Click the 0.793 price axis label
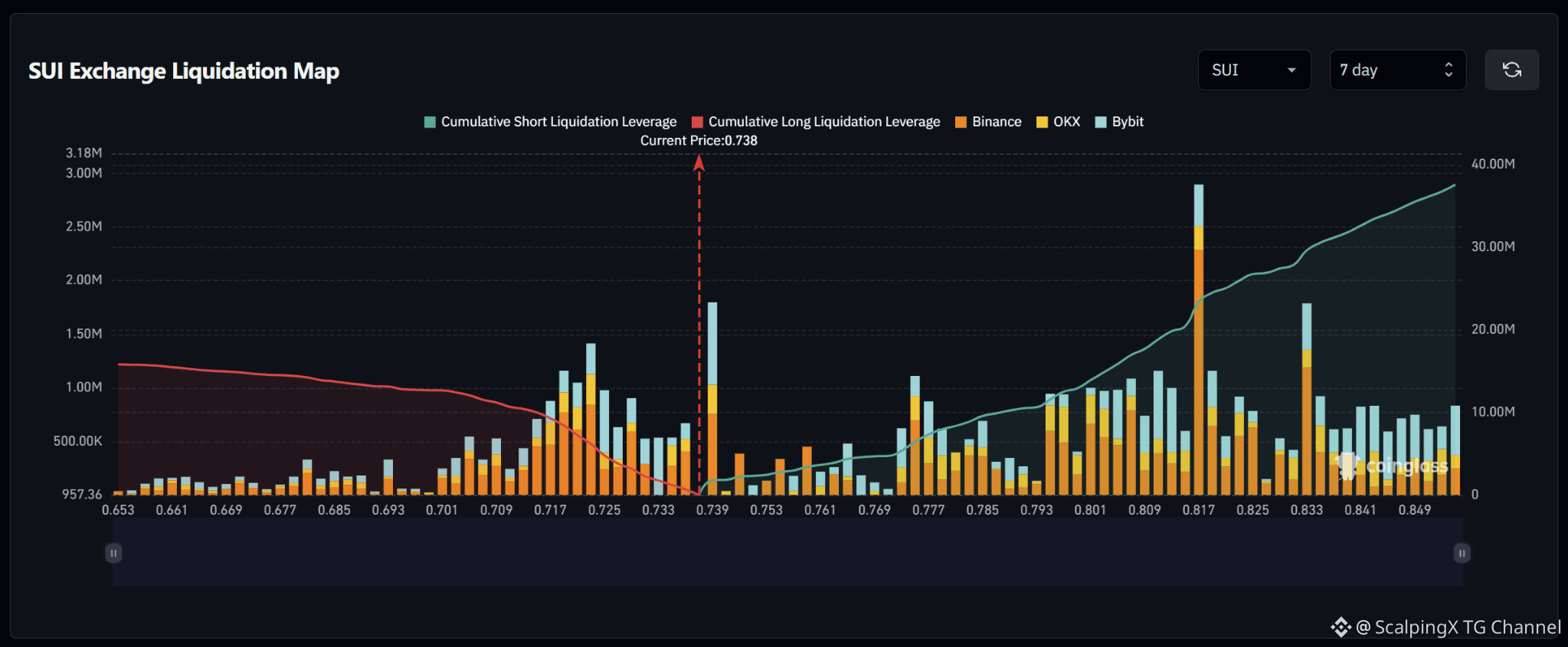This screenshot has width=1568, height=647. 1036,510
